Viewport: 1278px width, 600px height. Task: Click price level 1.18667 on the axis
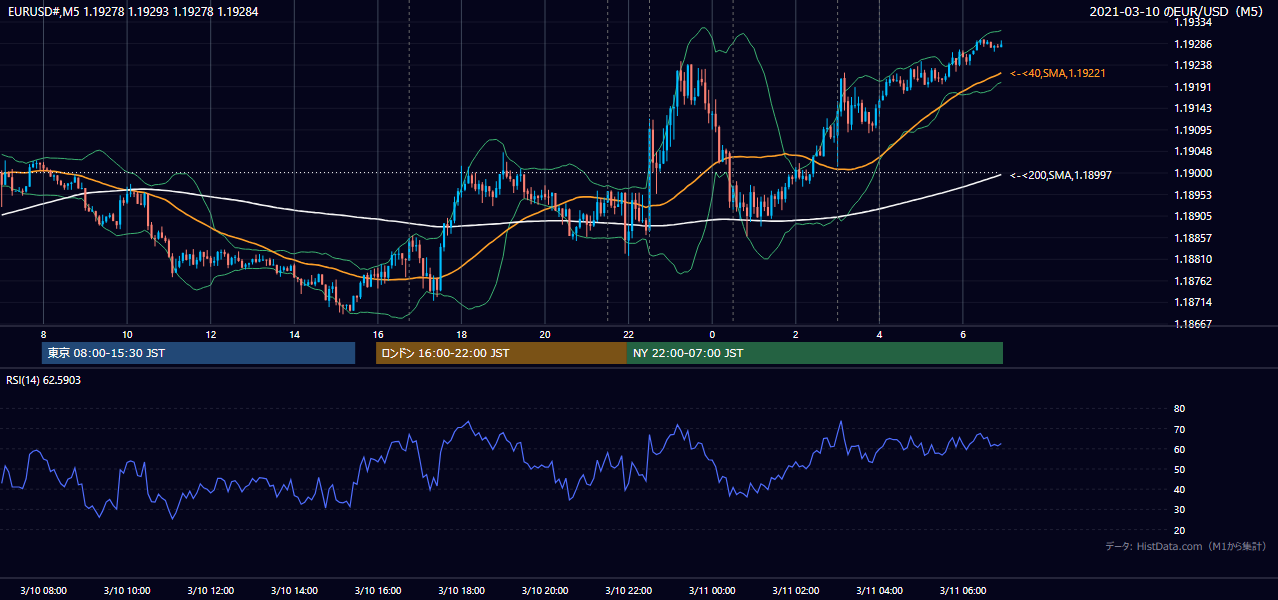[x=1192, y=324]
